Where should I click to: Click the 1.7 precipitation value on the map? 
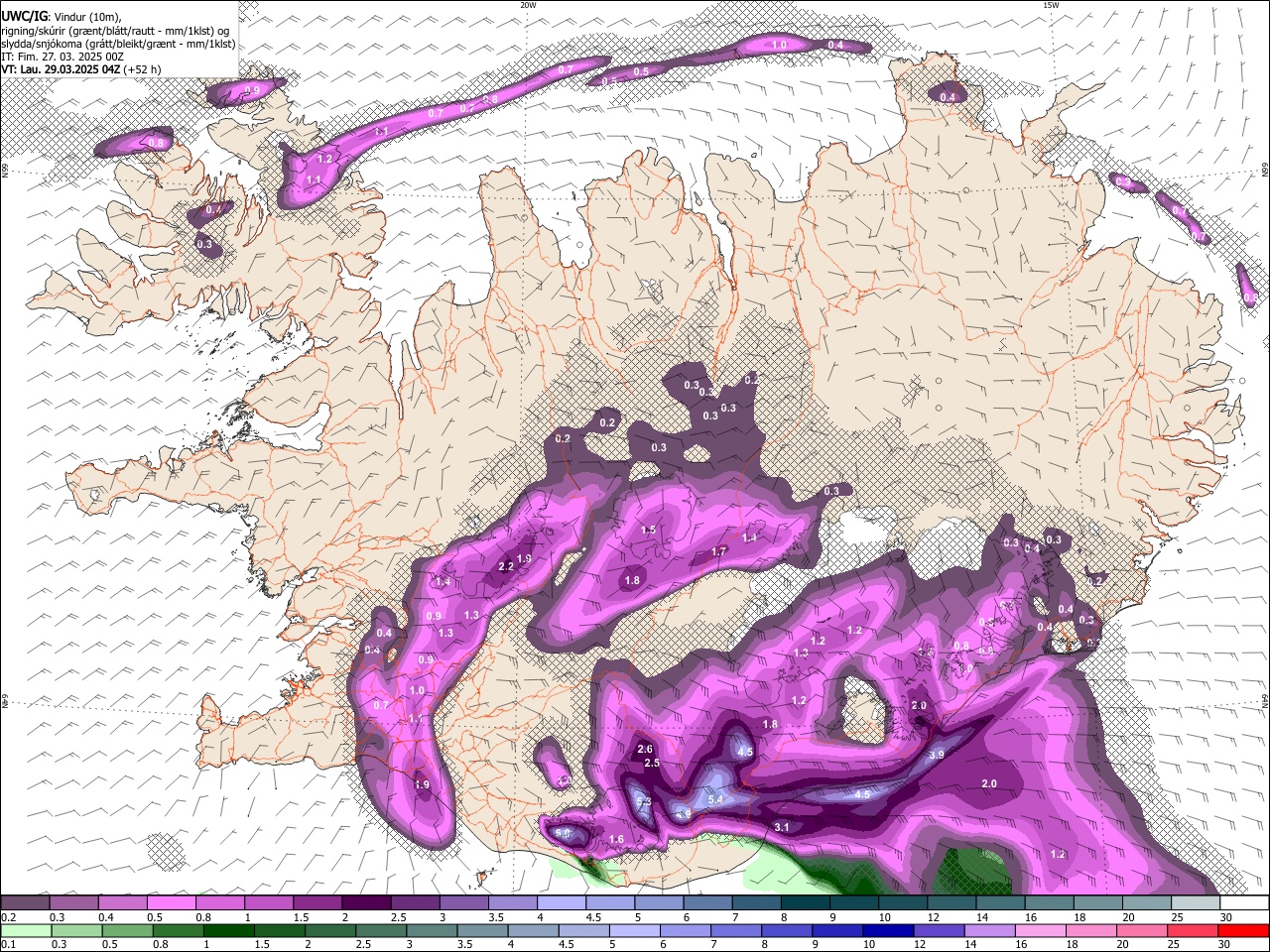point(719,551)
